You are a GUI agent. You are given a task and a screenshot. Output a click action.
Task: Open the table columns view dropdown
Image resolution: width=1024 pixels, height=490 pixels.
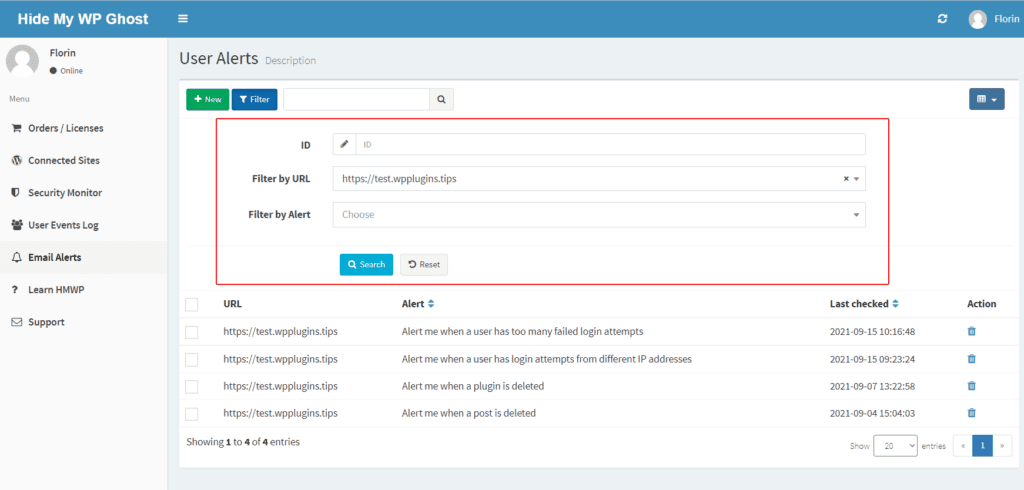[x=986, y=99]
